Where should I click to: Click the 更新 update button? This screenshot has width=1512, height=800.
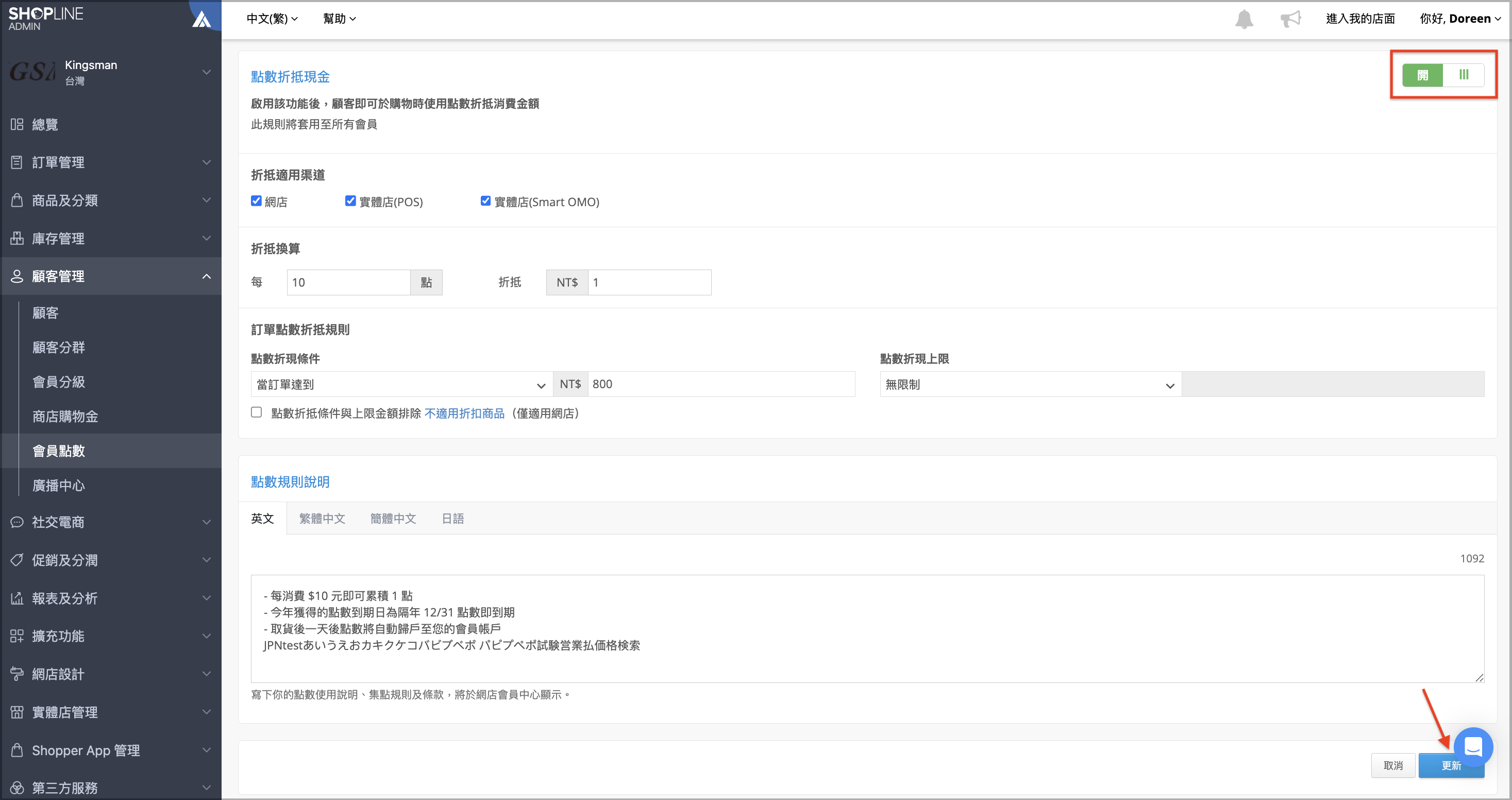(1451, 765)
